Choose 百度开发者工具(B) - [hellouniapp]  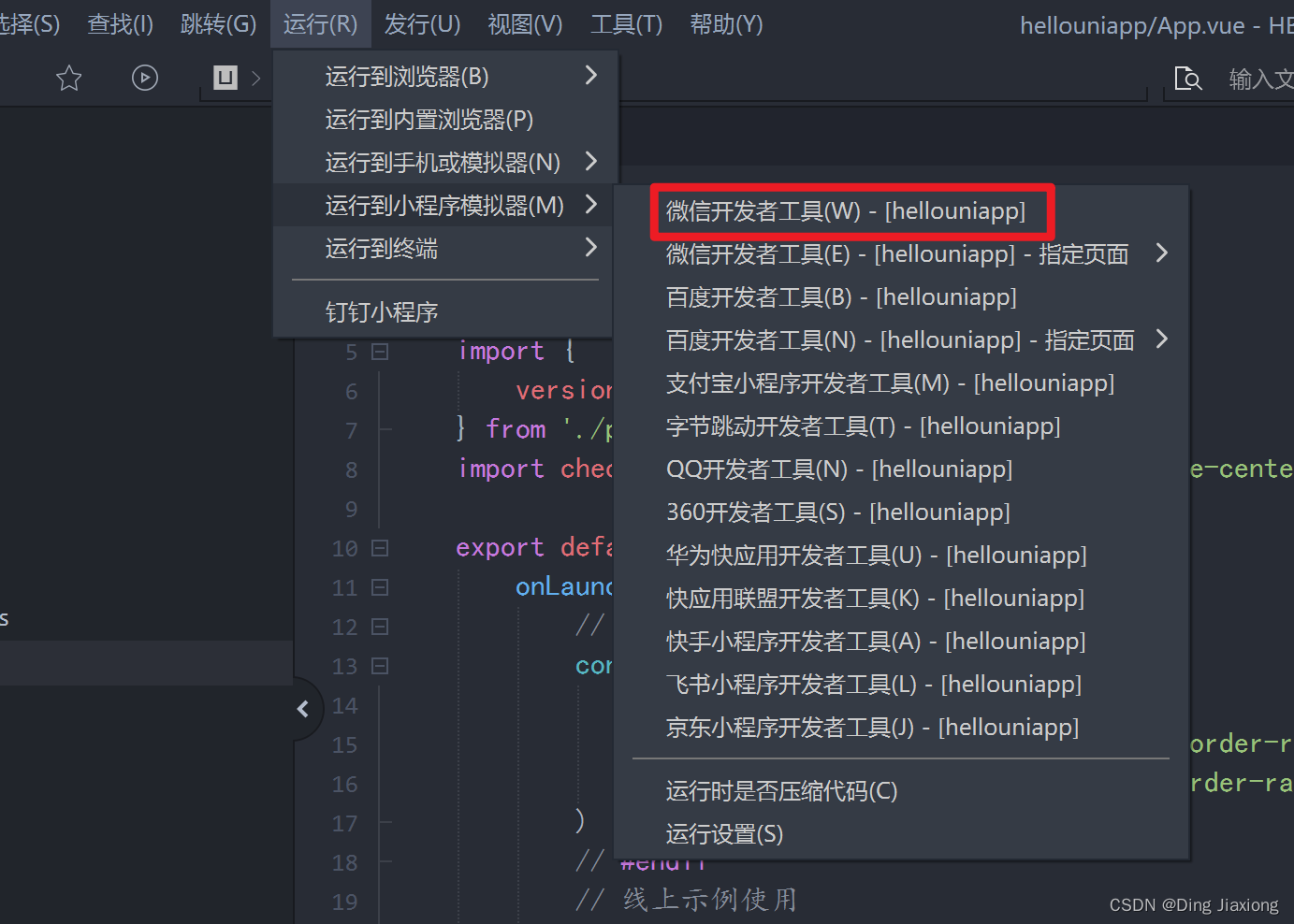tap(900, 297)
